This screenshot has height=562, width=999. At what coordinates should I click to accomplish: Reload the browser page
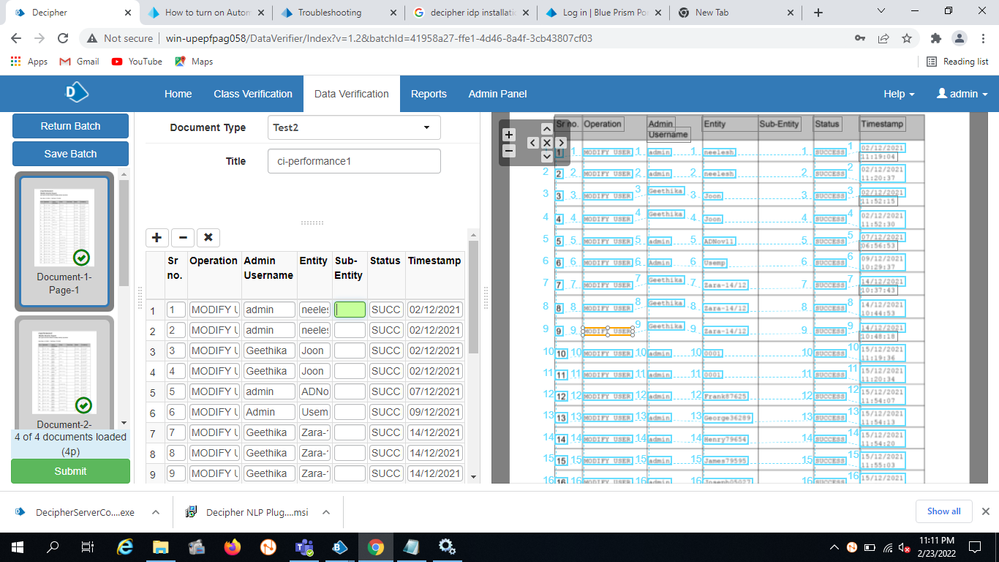[x=62, y=38]
